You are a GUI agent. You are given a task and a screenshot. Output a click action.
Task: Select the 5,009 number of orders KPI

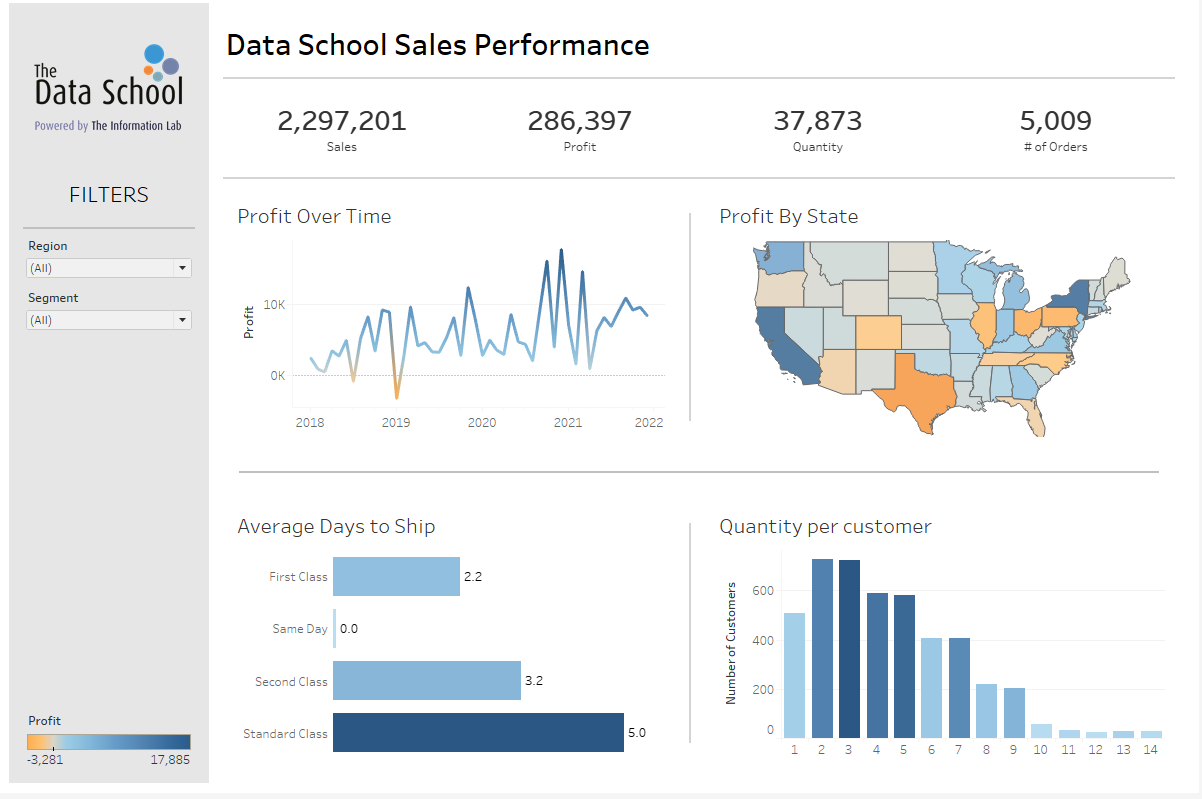click(x=1056, y=121)
